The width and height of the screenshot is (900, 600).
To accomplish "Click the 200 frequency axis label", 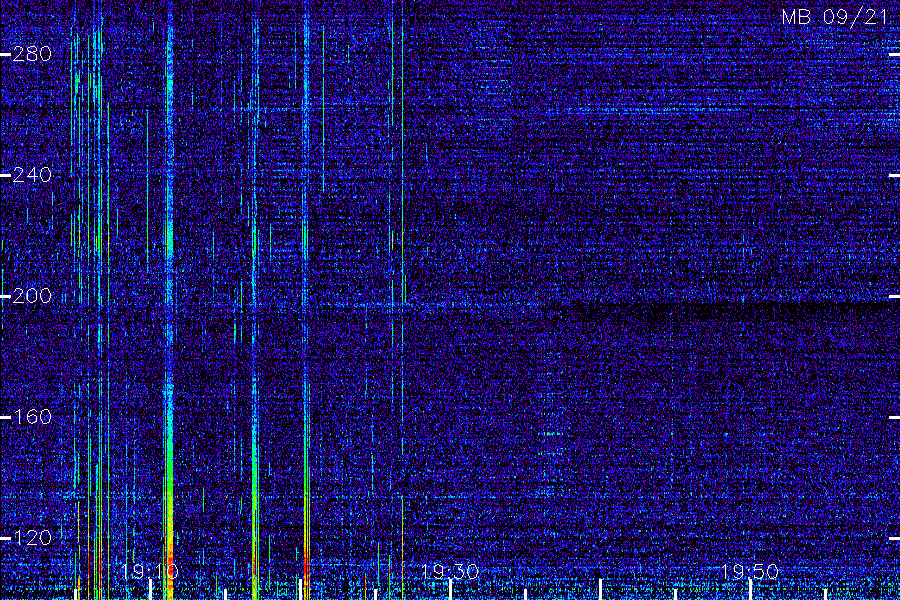I will [x=32, y=296].
